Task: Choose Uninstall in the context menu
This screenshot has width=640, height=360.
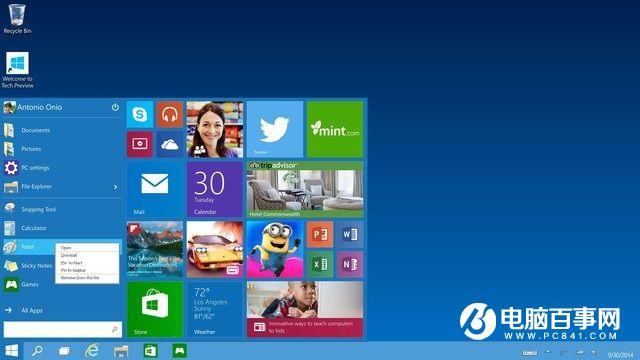Action: tap(87, 255)
